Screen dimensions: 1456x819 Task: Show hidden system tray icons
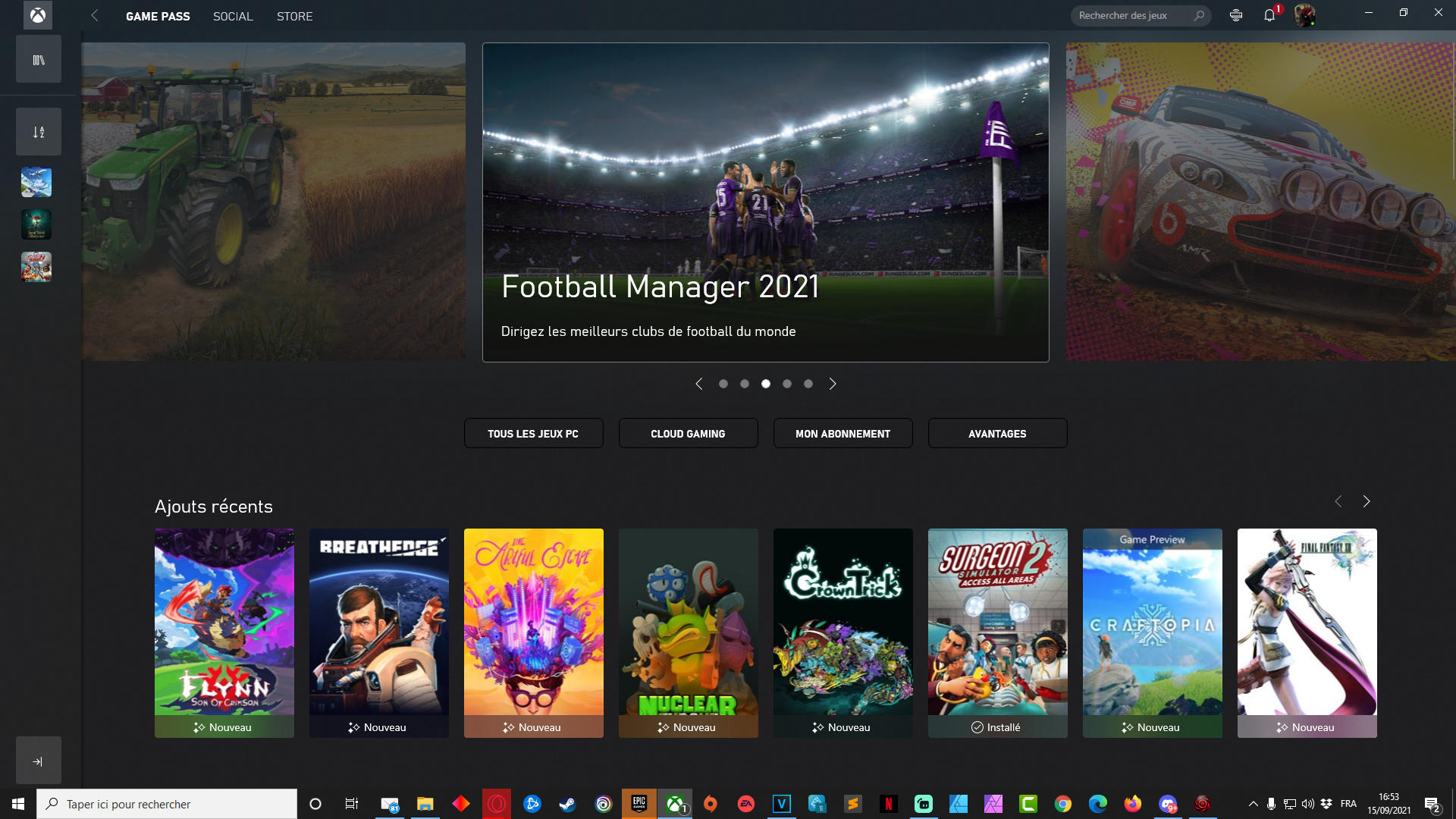coord(1253,804)
